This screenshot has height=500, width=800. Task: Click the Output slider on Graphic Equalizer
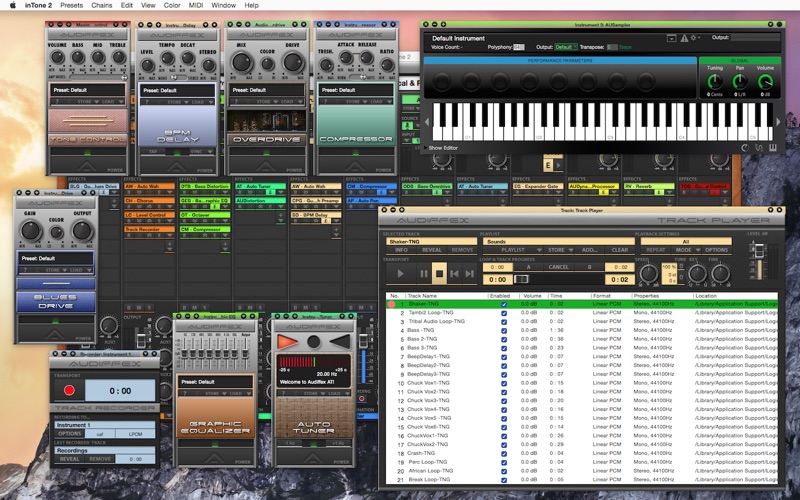coord(245,352)
